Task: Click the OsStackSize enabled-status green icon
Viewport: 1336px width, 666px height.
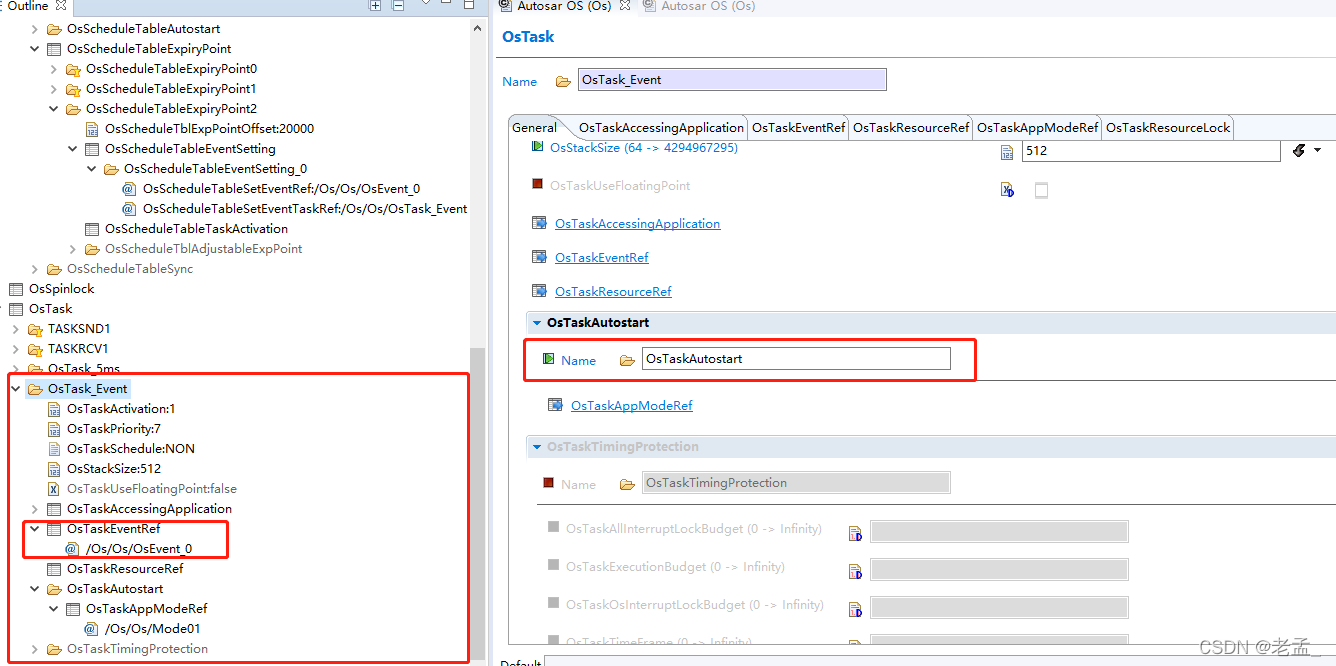Action: (538, 147)
